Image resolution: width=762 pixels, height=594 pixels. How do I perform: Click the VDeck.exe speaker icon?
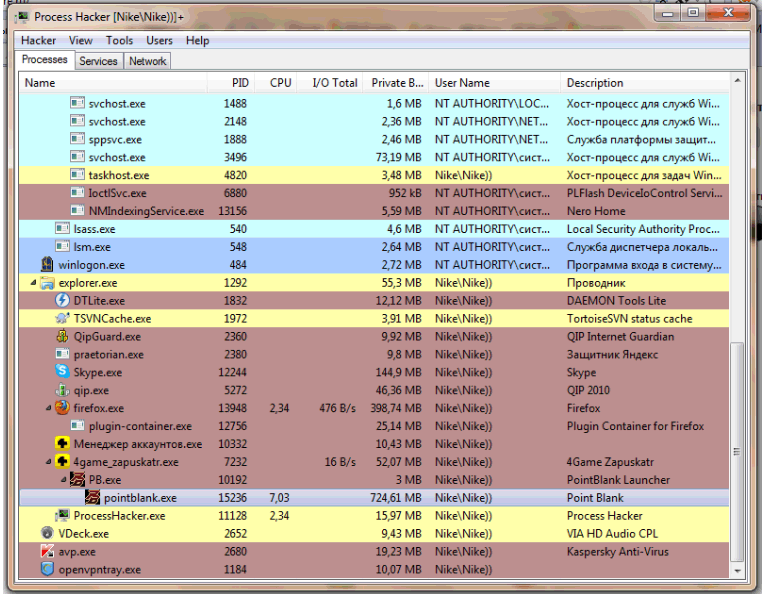pos(47,533)
